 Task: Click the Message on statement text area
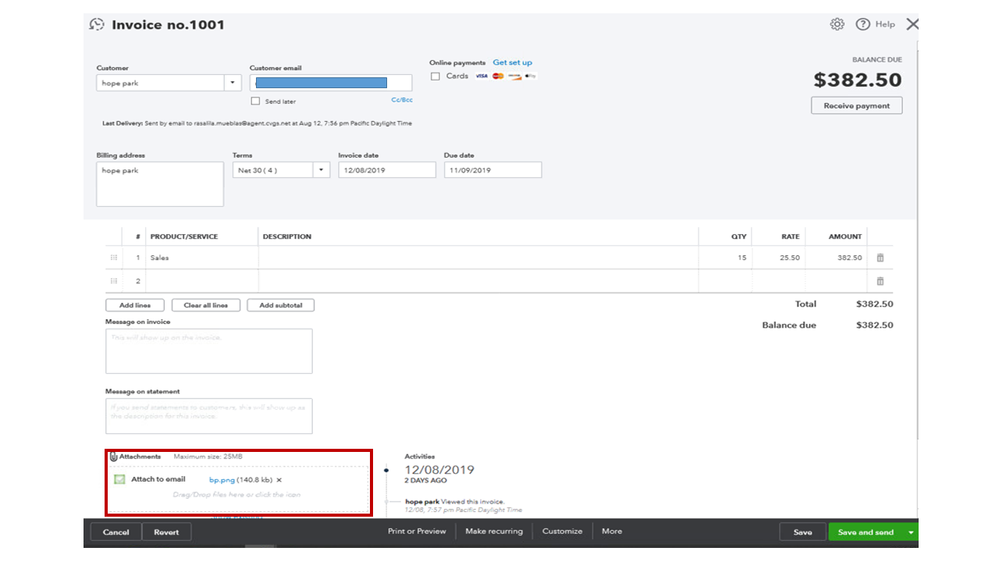[x=209, y=416]
